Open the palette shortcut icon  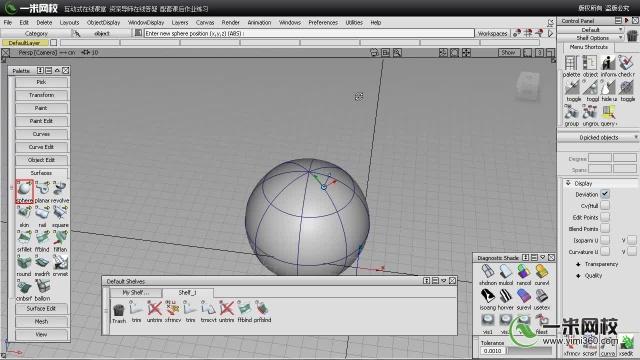(571, 67)
